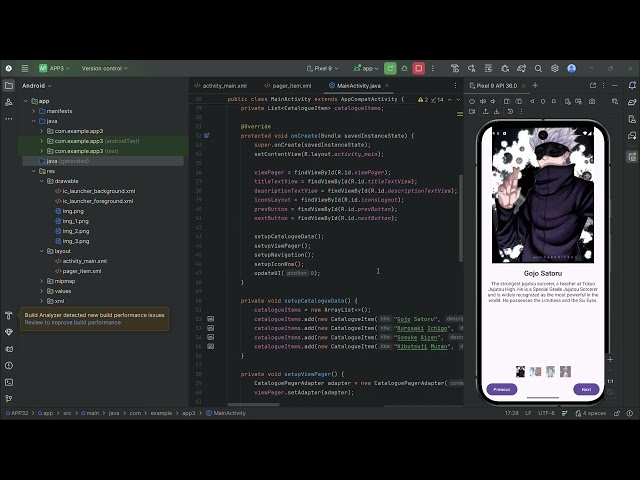Click UTF-8 encoding in status bar
This screenshot has height=480, width=640.
point(546,413)
